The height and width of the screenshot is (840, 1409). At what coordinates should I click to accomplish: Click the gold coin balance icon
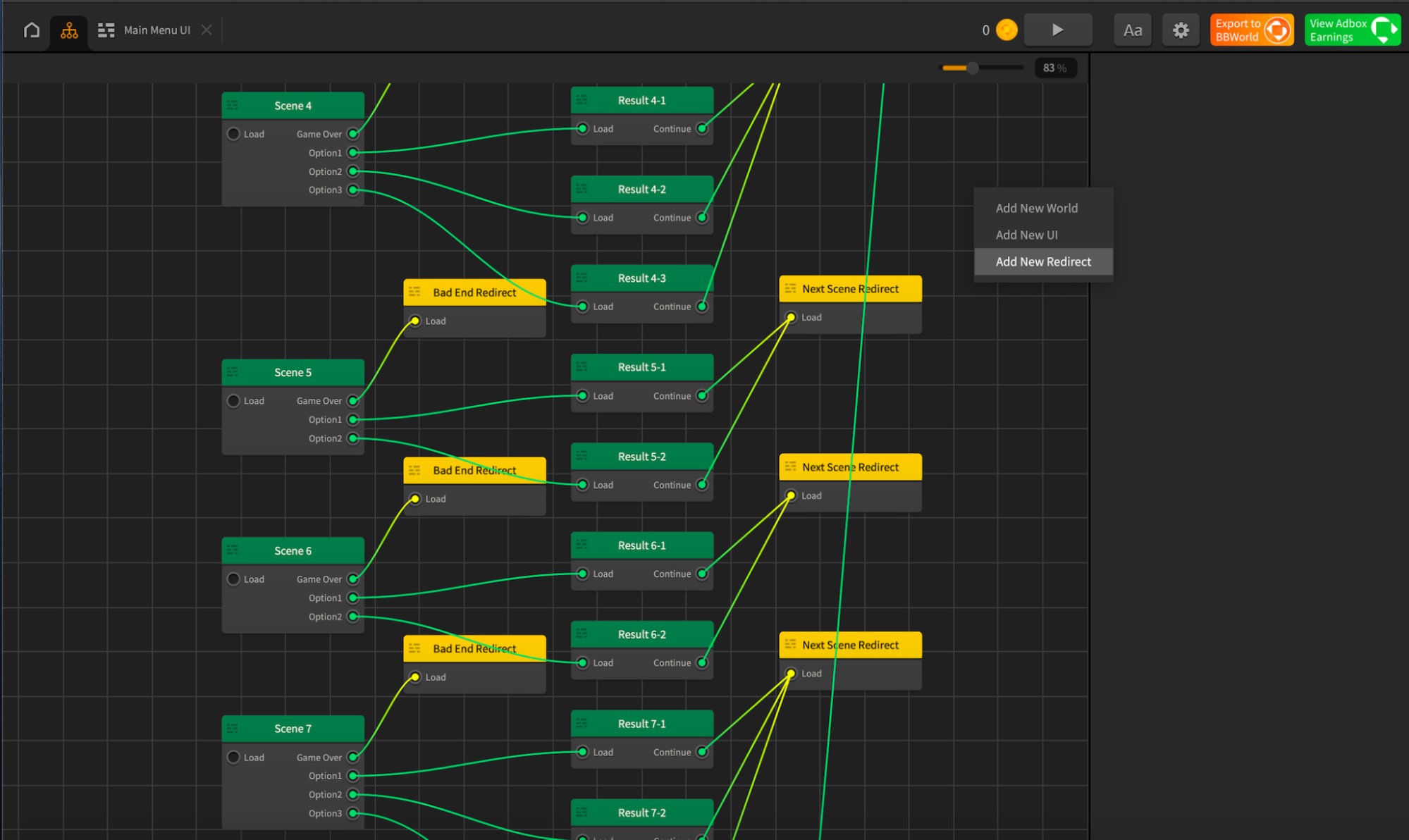click(x=1007, y=30)
